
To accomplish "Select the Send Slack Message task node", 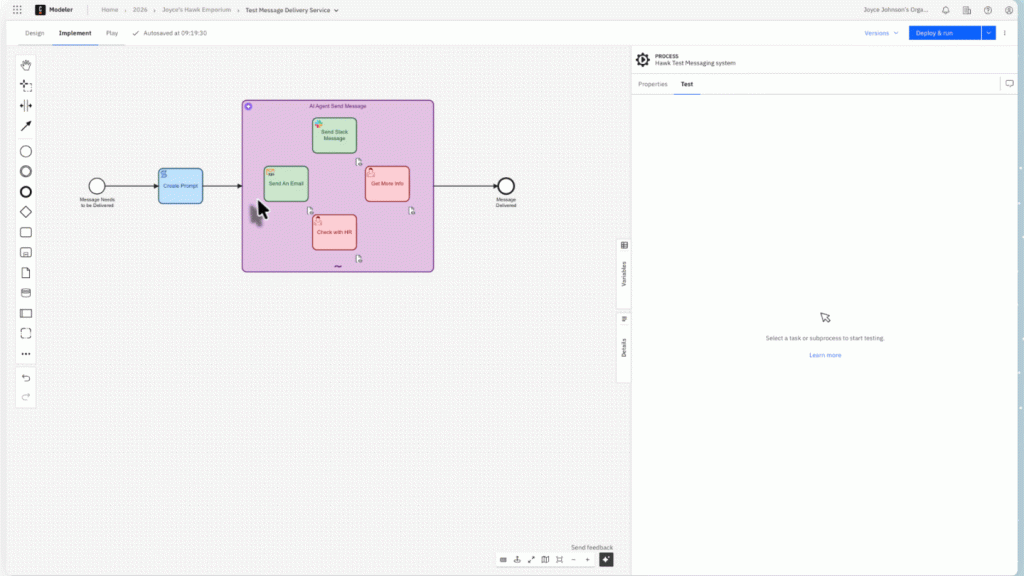I will click(334, 136).
